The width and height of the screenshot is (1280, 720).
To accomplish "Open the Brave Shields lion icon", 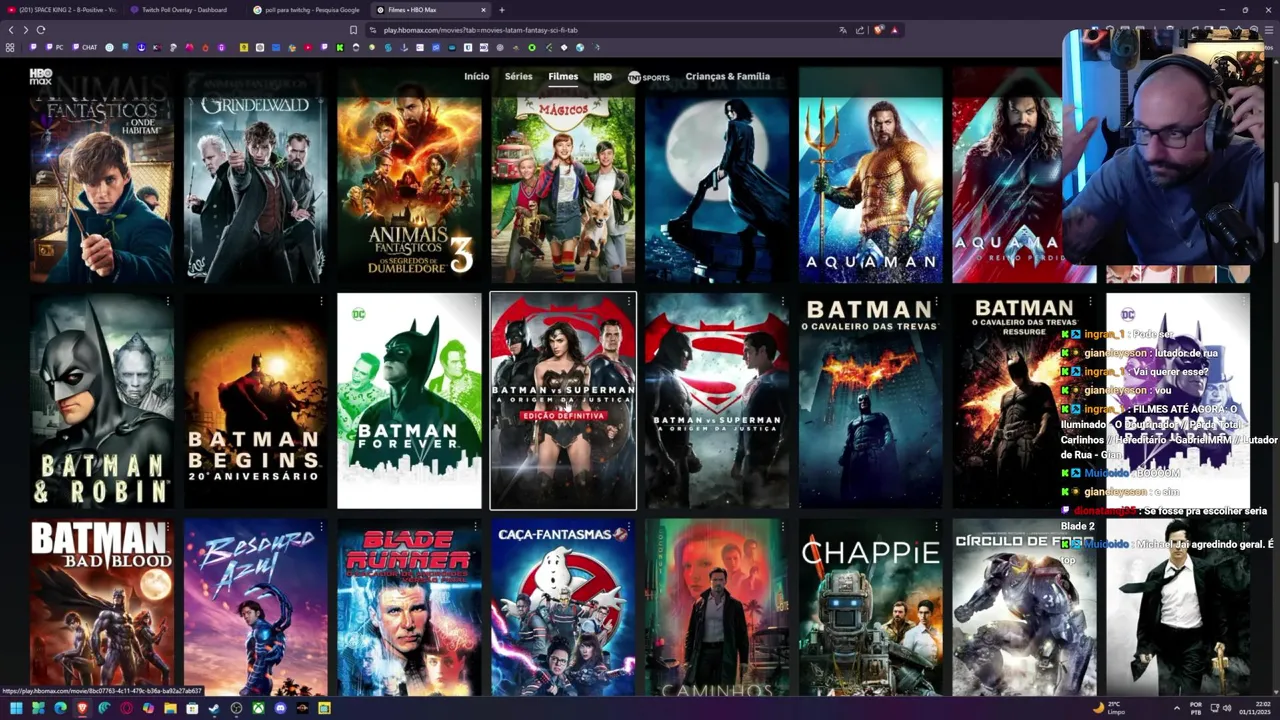I will (x=879, y=30).
